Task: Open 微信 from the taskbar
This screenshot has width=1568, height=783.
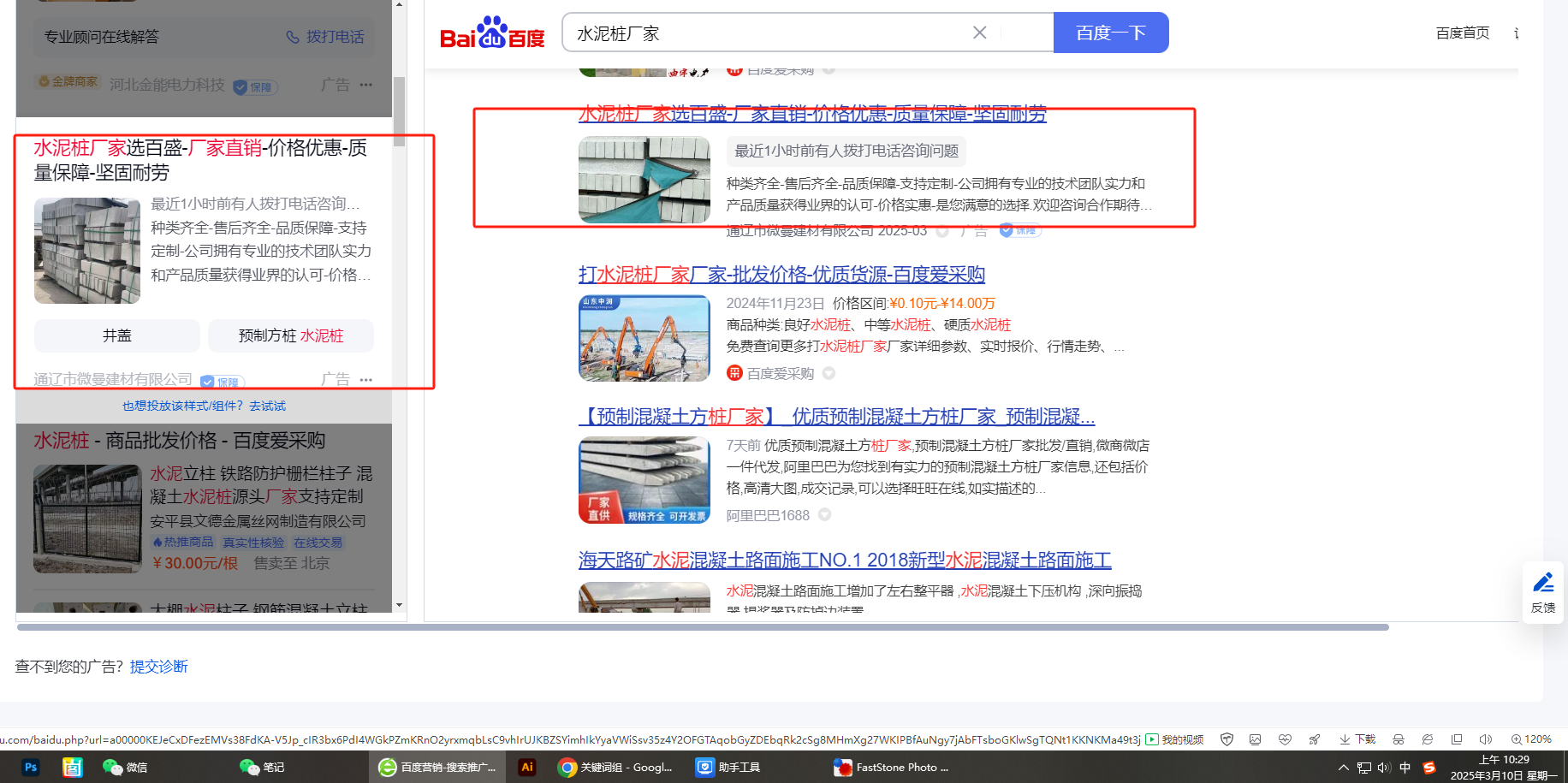Action: [125, 768]
